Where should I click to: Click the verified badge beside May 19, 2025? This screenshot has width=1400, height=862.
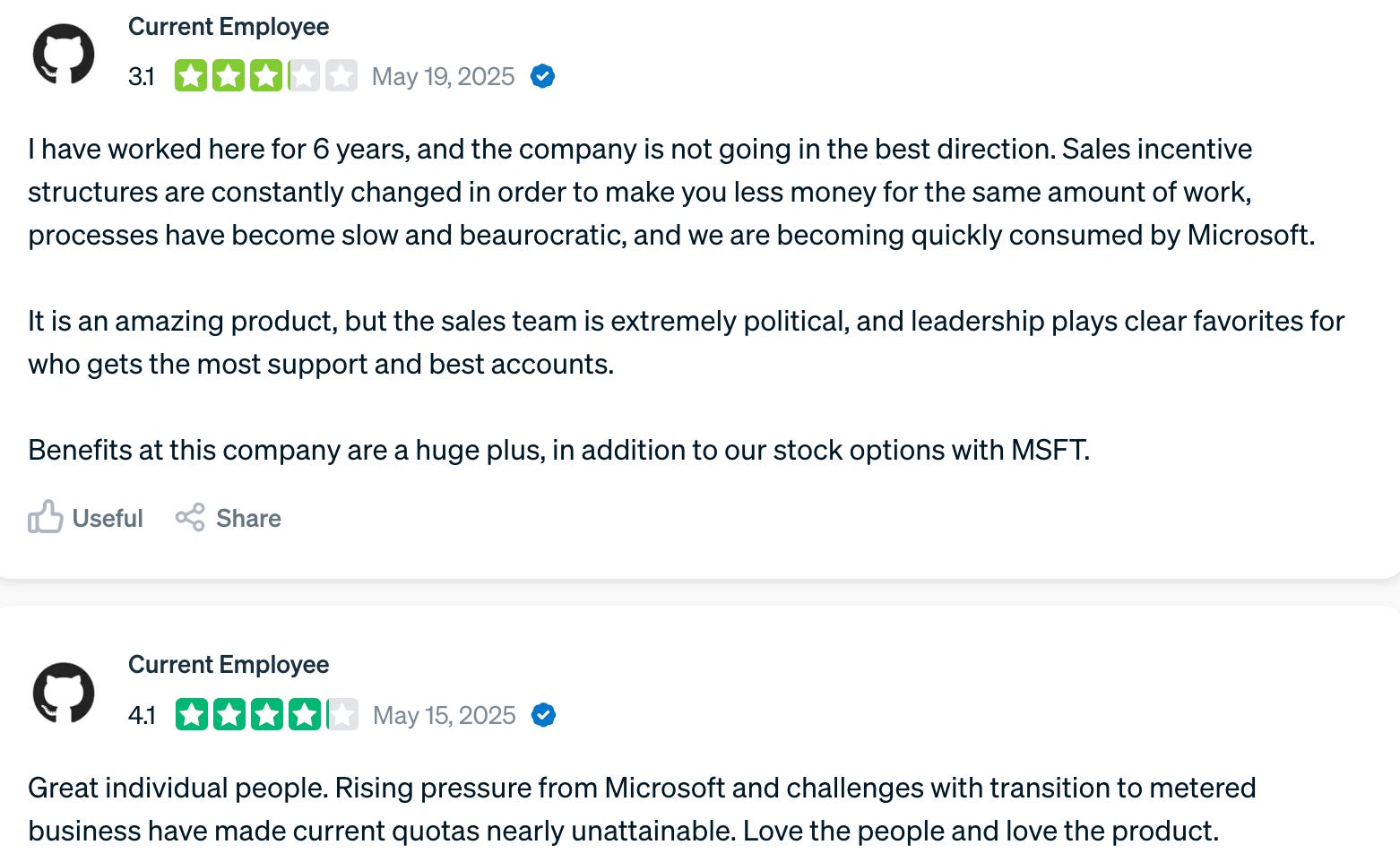(542, 76)
